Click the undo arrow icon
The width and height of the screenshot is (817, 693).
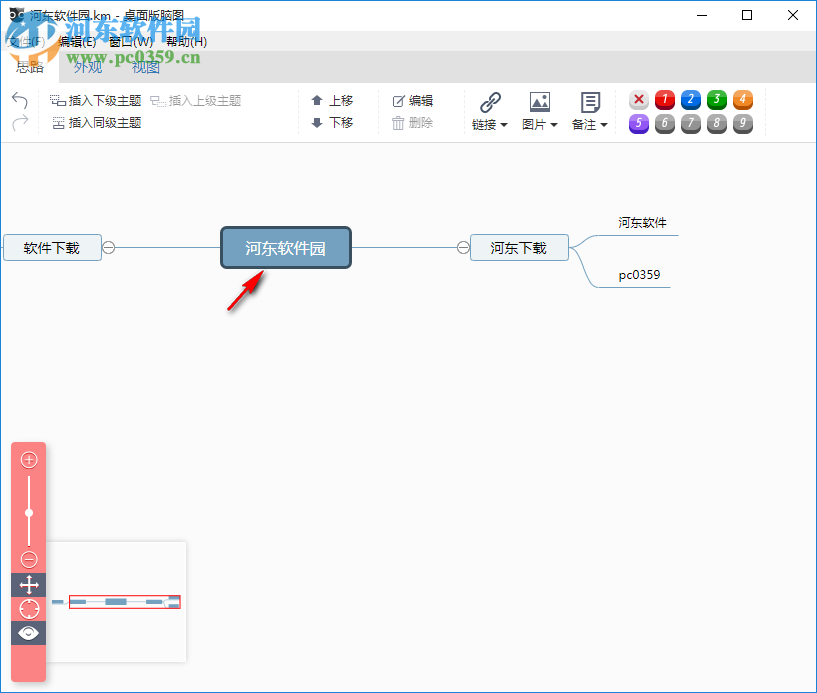point(20,100)
